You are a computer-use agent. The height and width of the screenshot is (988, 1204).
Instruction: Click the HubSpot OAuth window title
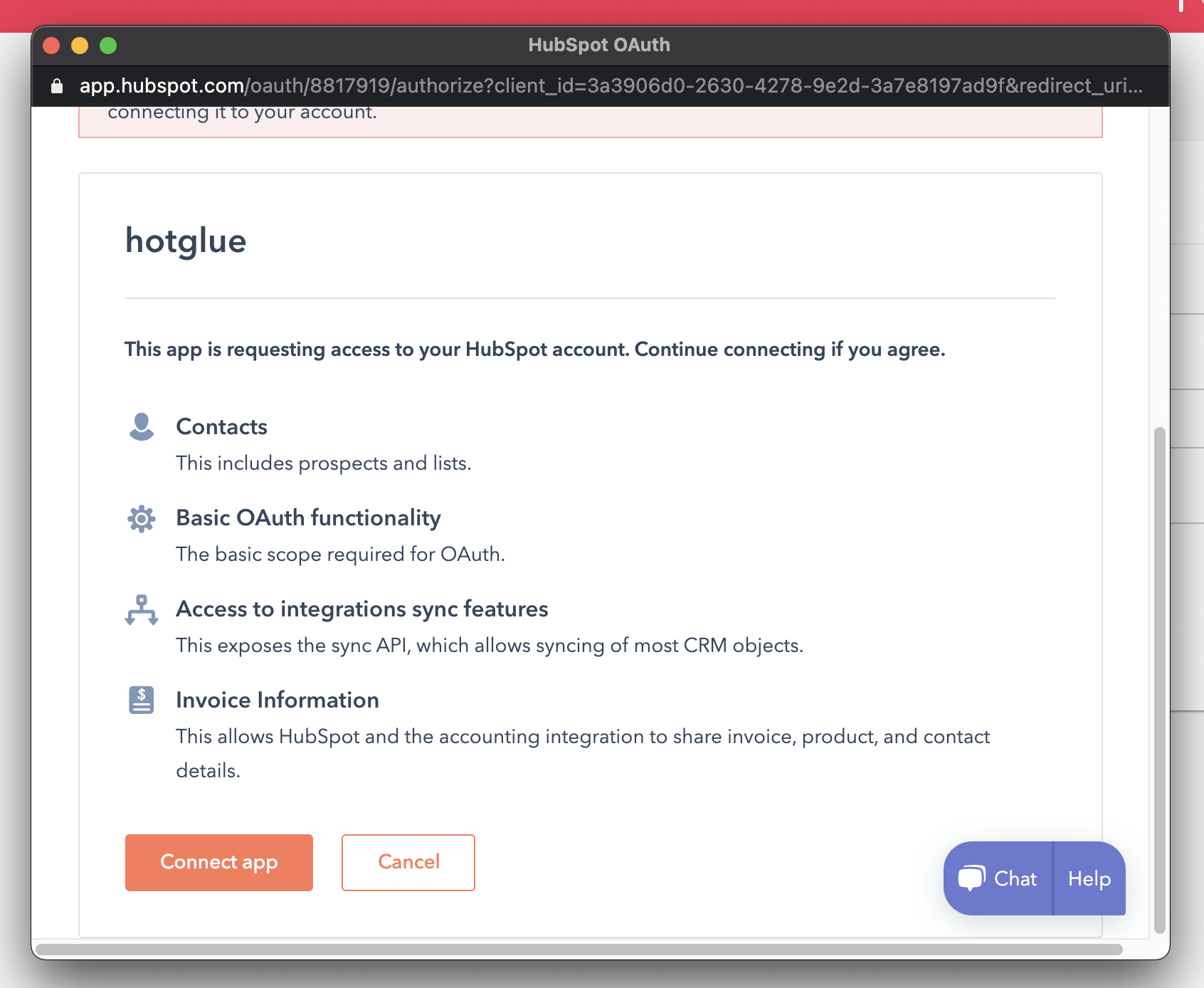point(599,45)
